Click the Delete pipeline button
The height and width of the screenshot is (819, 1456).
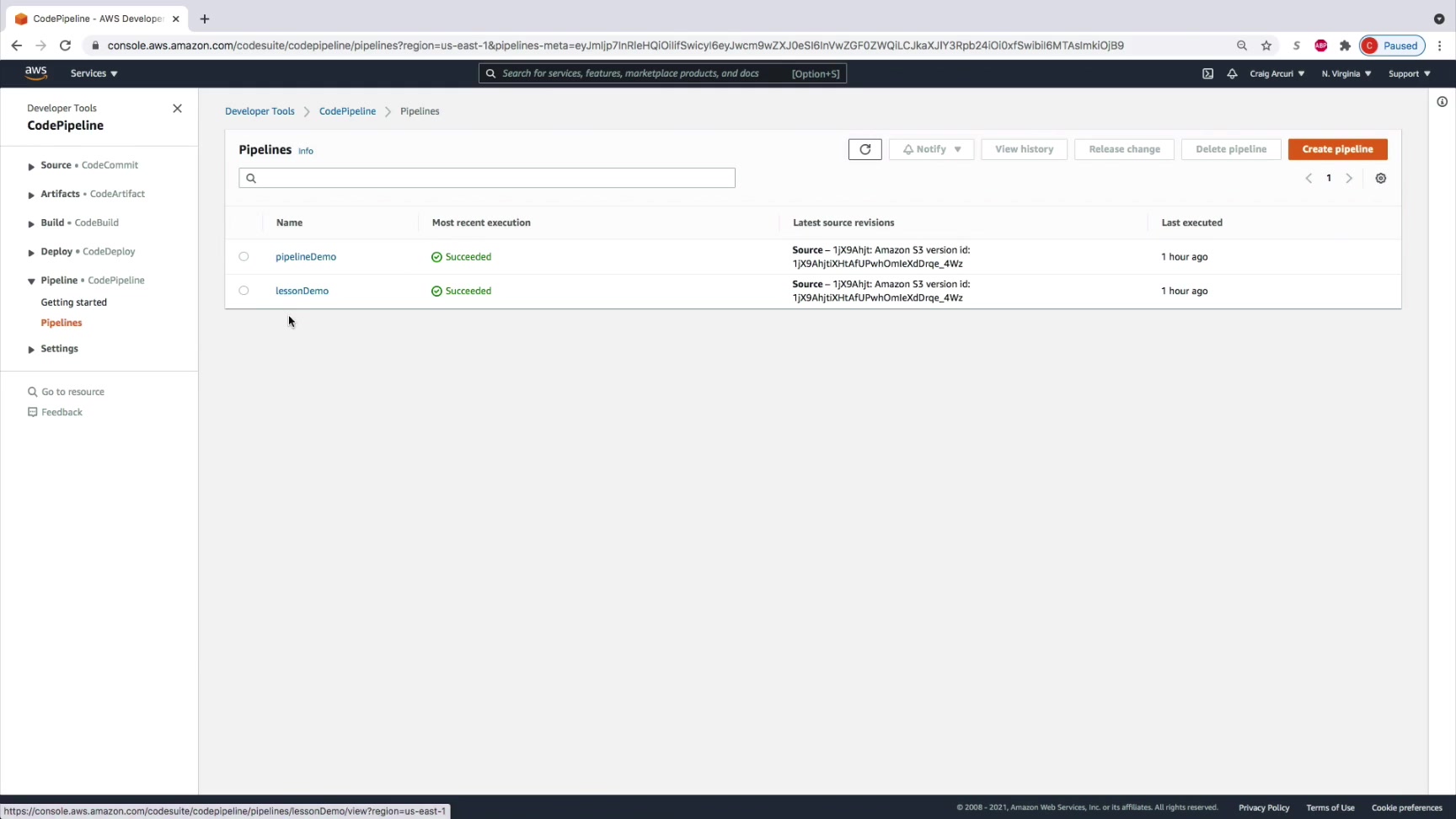coord(1231,149)
